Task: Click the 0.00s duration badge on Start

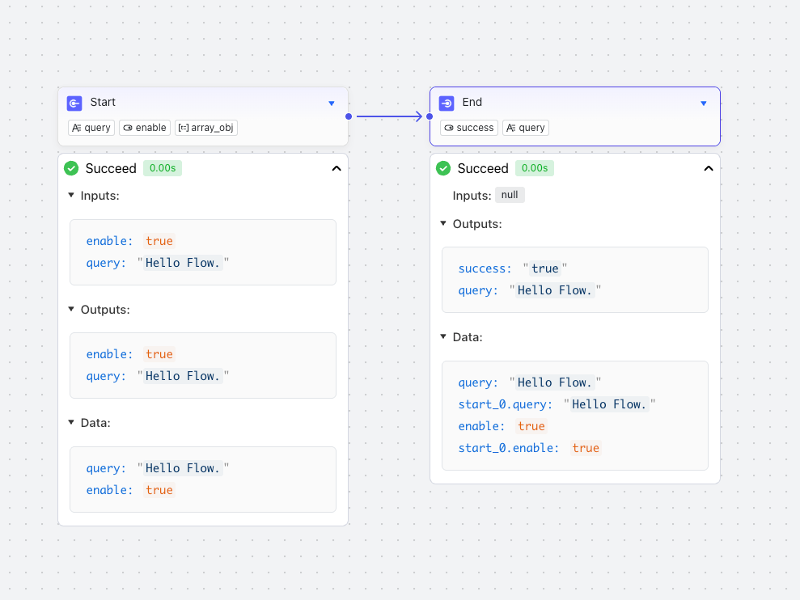Action: point(162,168)
